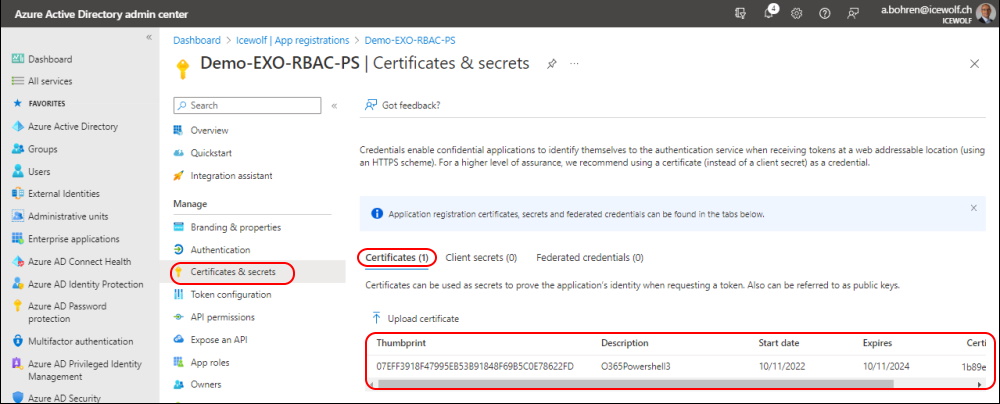Click the table's horizontal scrollbar thumb
The image size is (1000, 404).
coord(636,384)
